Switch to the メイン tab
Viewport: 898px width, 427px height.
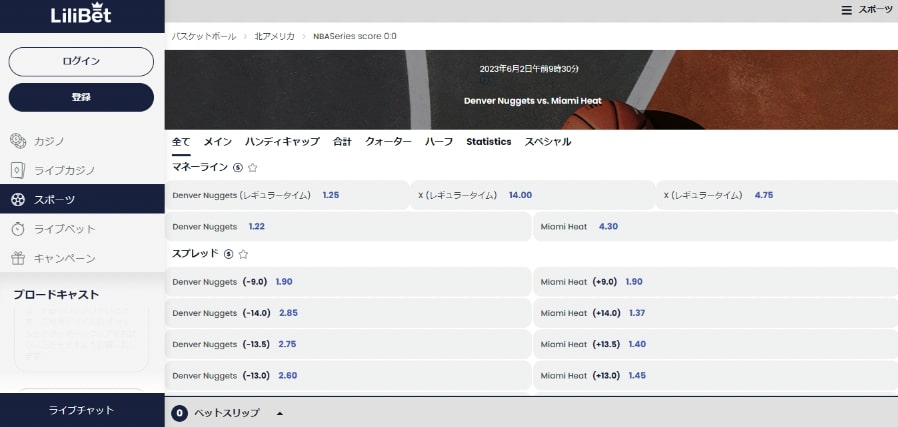click(x=218, y=142)
